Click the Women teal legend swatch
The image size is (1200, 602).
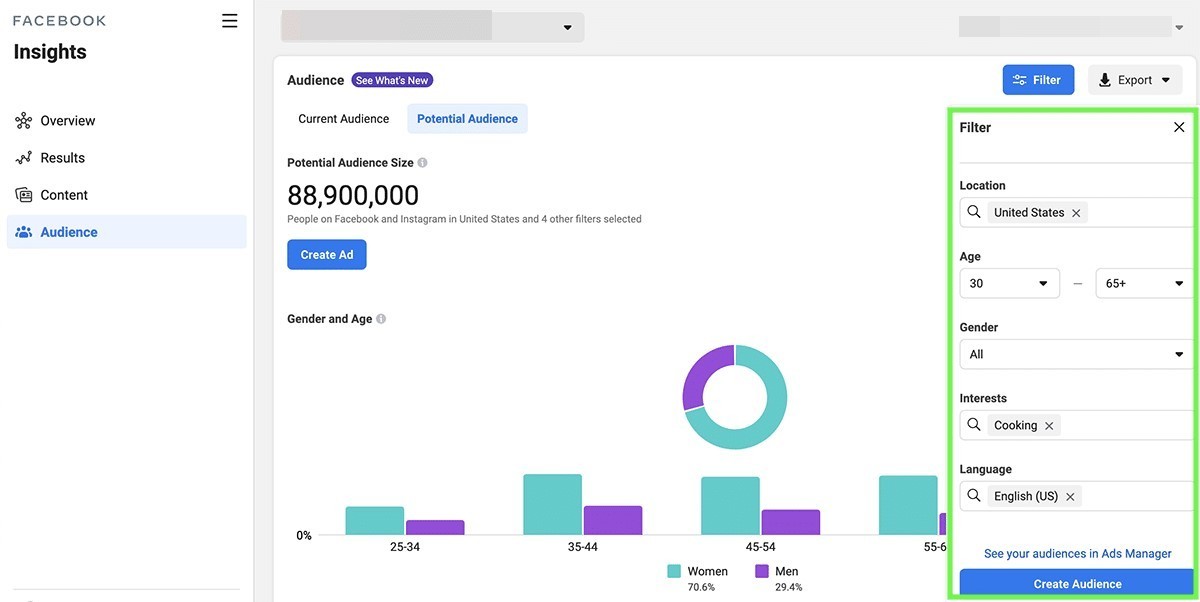click(674, 571)
